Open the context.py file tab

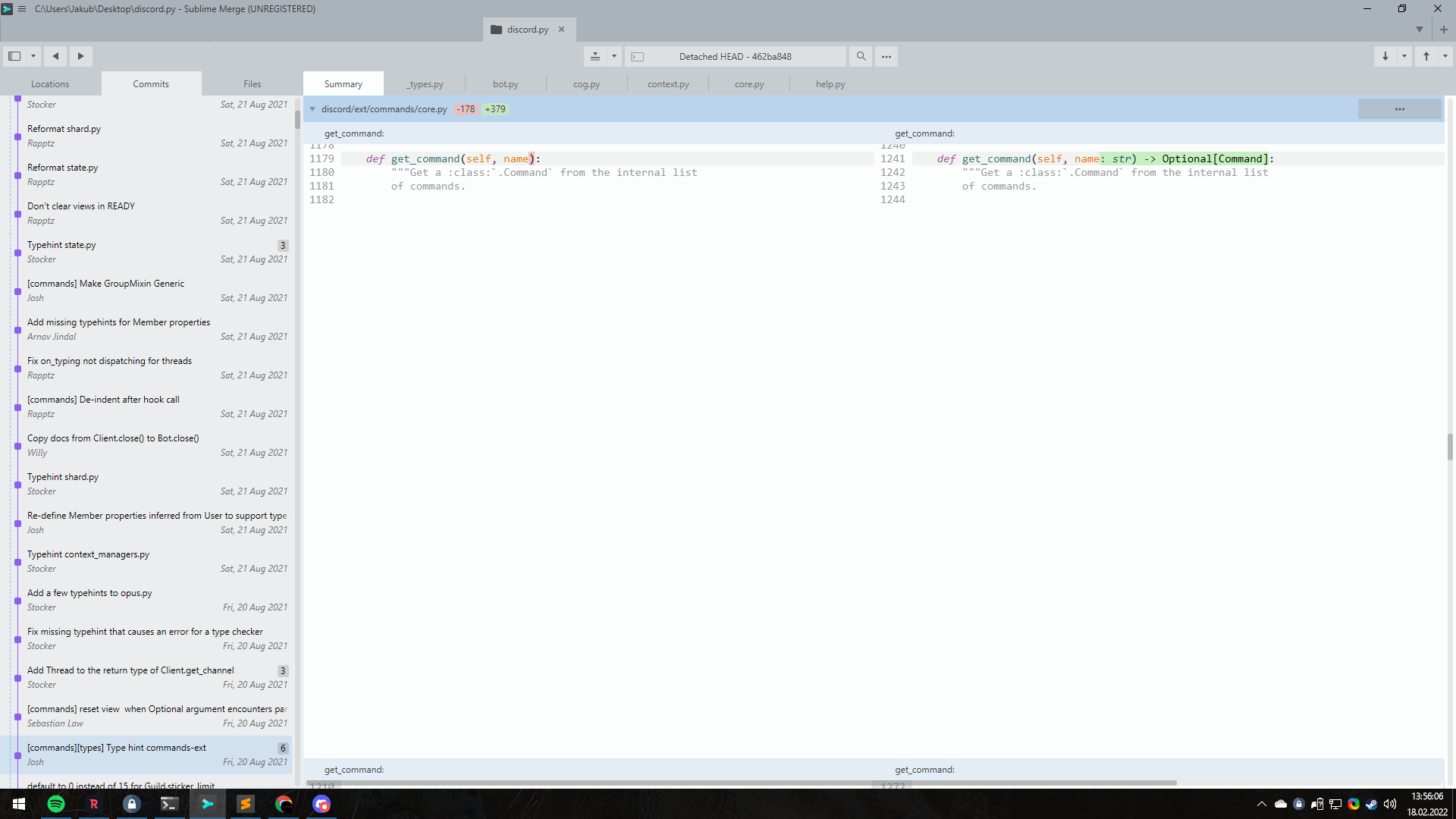(x=668, y=84)
